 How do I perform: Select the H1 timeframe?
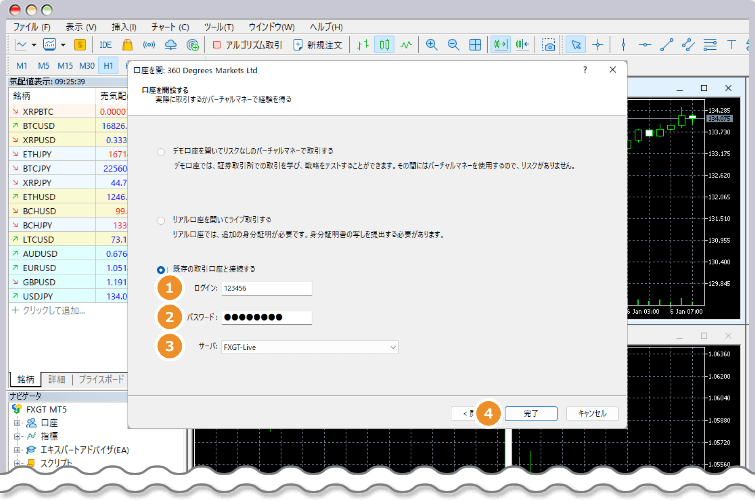108,66
